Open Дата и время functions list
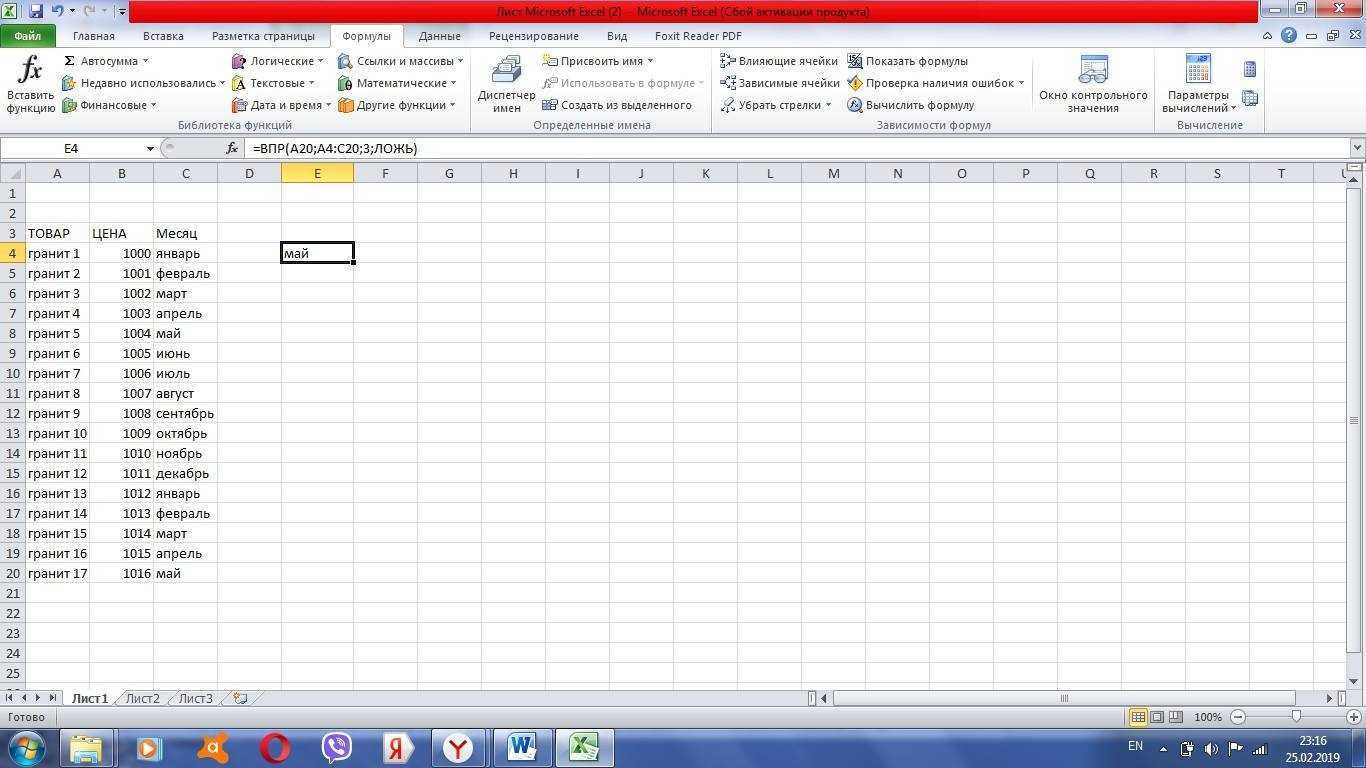Screen dimensions: 1366x768 (281, 105)
